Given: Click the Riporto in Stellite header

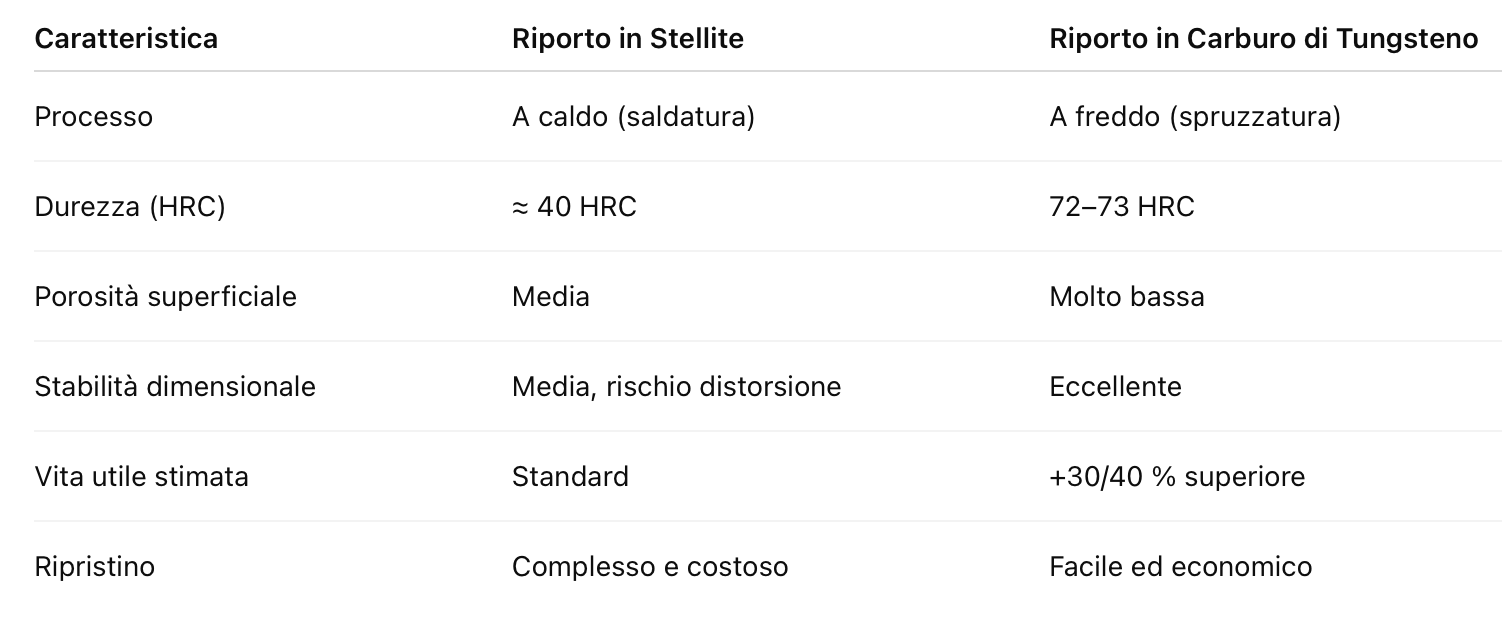Looking at the screenshot, I should tap(627, 39).
